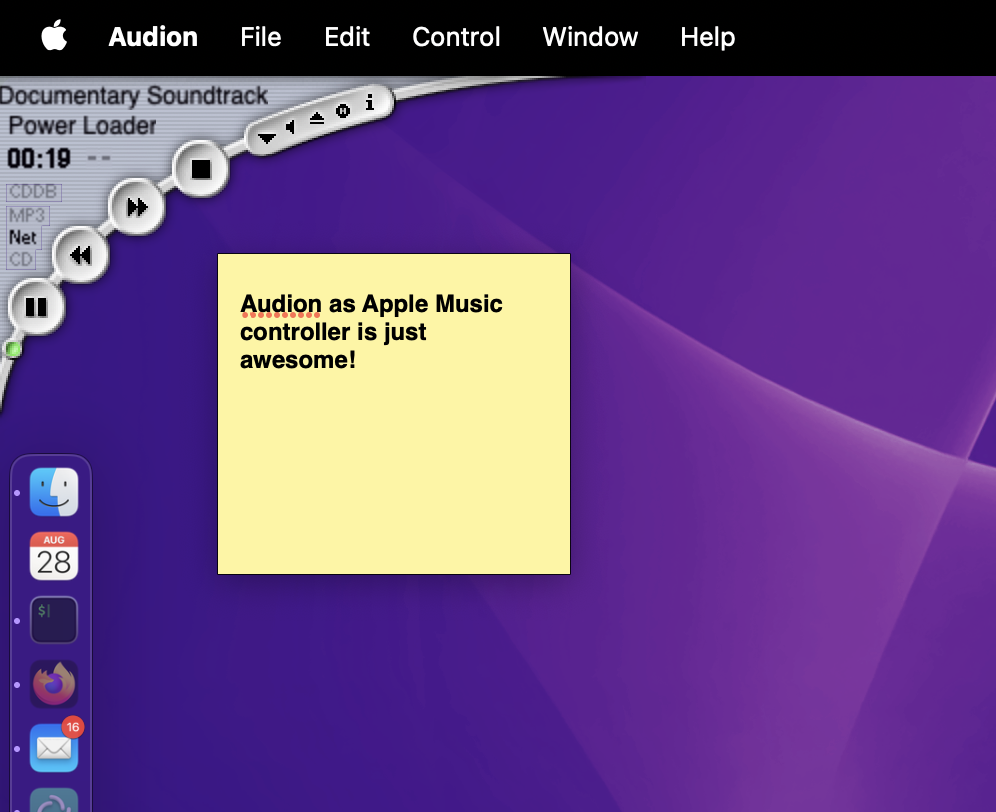Image resolution: width=996 pixels, height=812 pixels.
Task: Open the terminal app in the Dock
Action: (54, 620)
